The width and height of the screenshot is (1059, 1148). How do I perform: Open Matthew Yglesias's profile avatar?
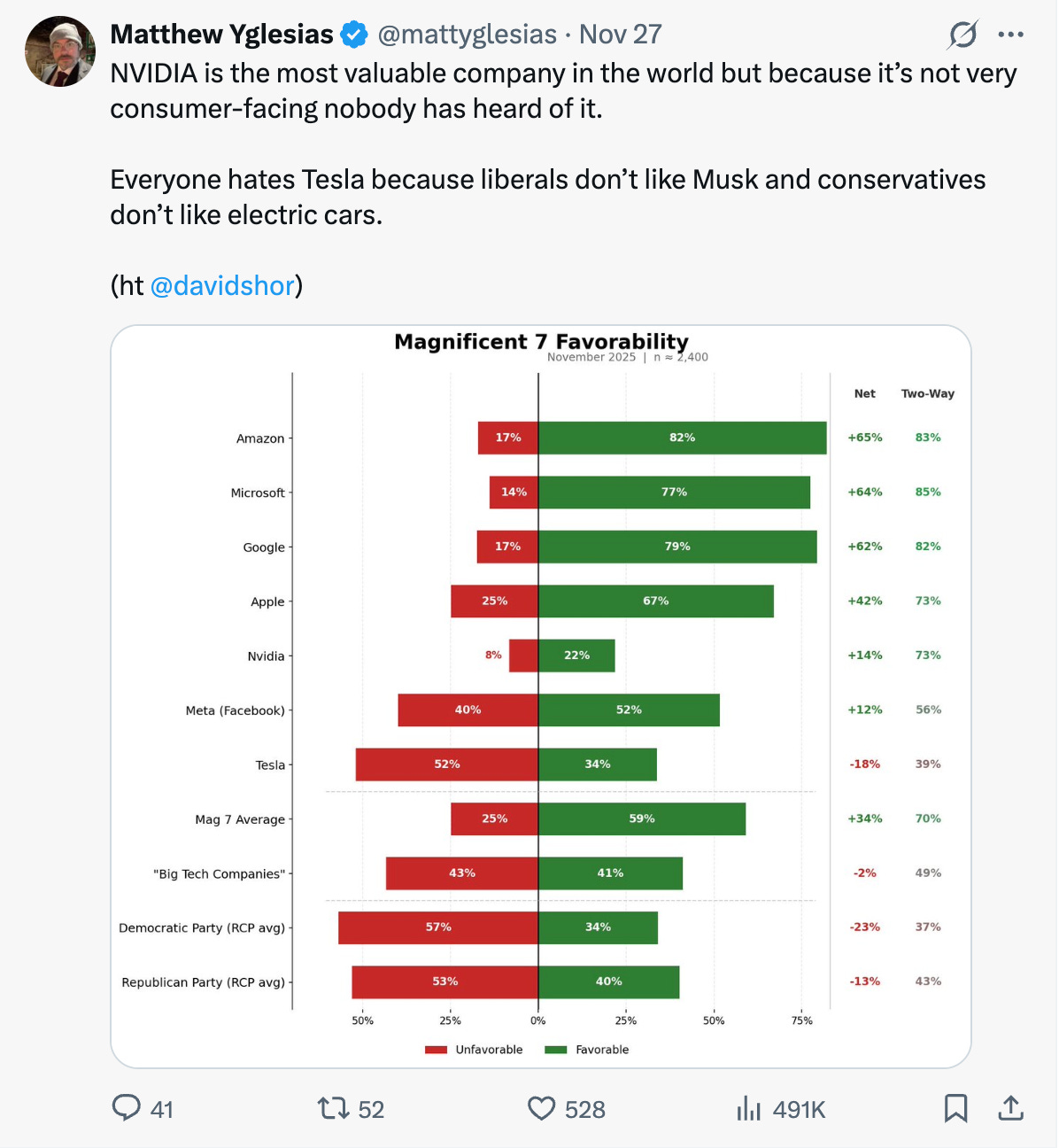60,51
